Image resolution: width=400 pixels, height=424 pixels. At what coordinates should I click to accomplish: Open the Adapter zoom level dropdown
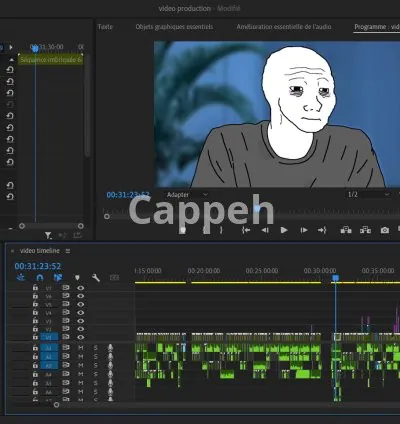pyautogui.click(x=188, y=194)
